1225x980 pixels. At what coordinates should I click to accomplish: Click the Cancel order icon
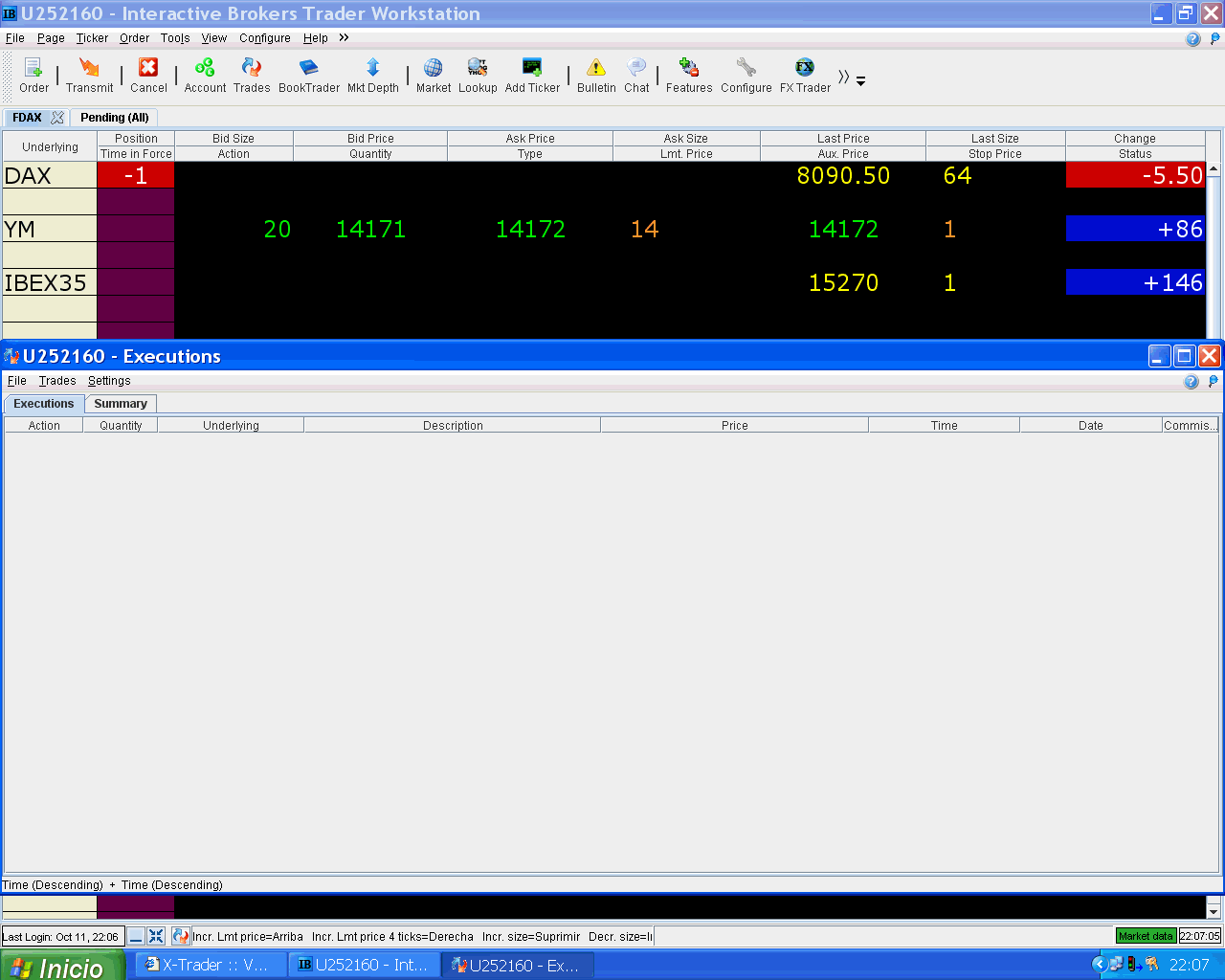[148, 75]
